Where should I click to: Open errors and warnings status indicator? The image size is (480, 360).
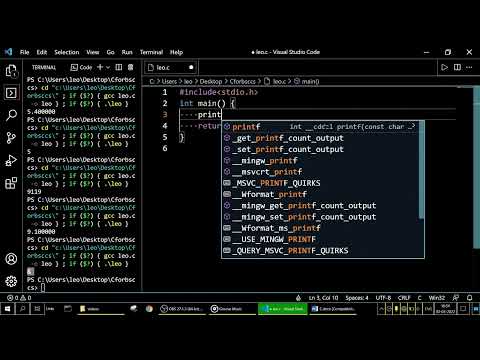tap(19, 298)
